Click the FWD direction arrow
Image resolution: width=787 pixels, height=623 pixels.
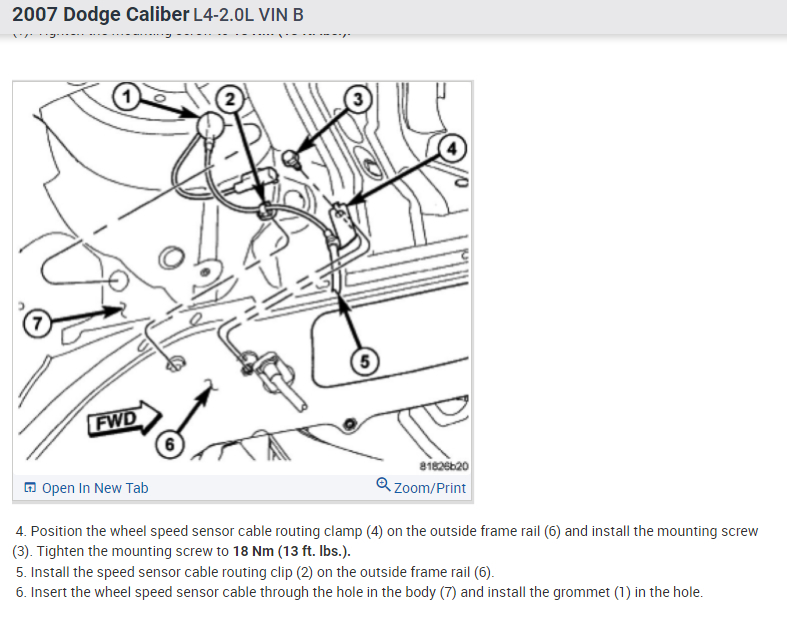(124, 419)
